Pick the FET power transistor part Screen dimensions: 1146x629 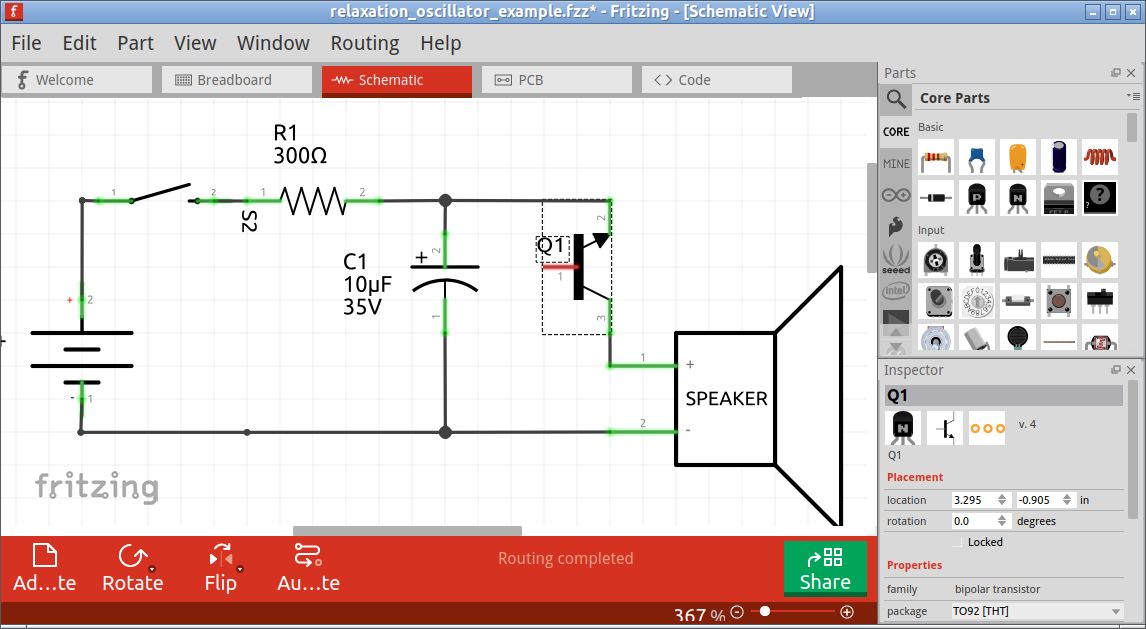[x=1059, y=198]
